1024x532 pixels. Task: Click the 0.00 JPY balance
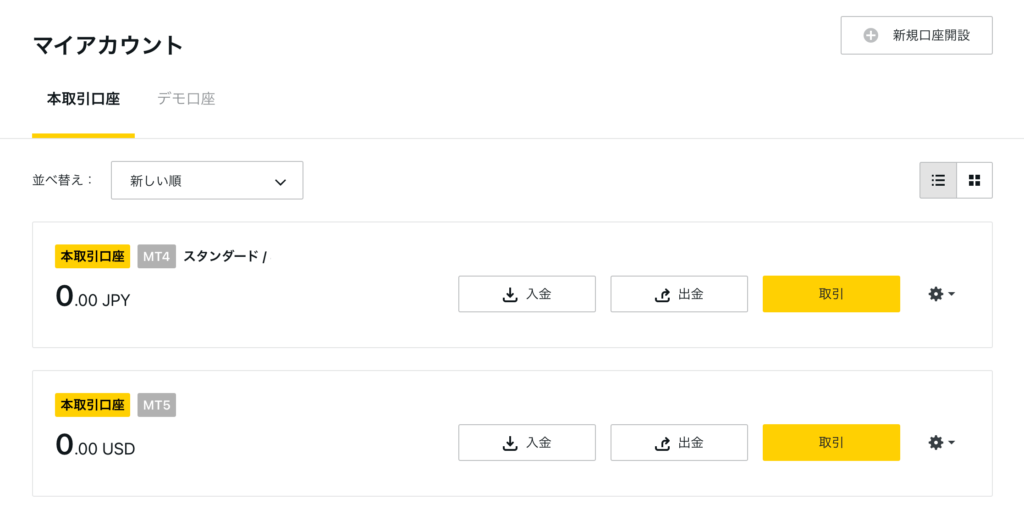(93, 297)
